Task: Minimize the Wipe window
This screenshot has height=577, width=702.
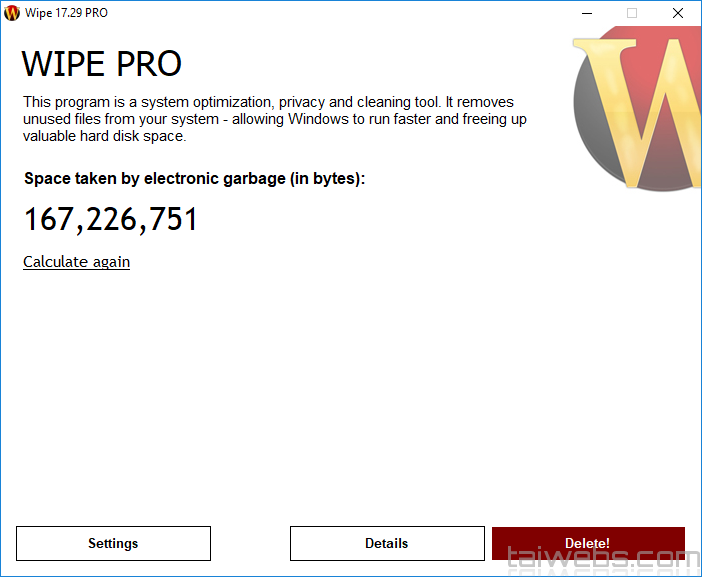Action: (x=586, y=13)
